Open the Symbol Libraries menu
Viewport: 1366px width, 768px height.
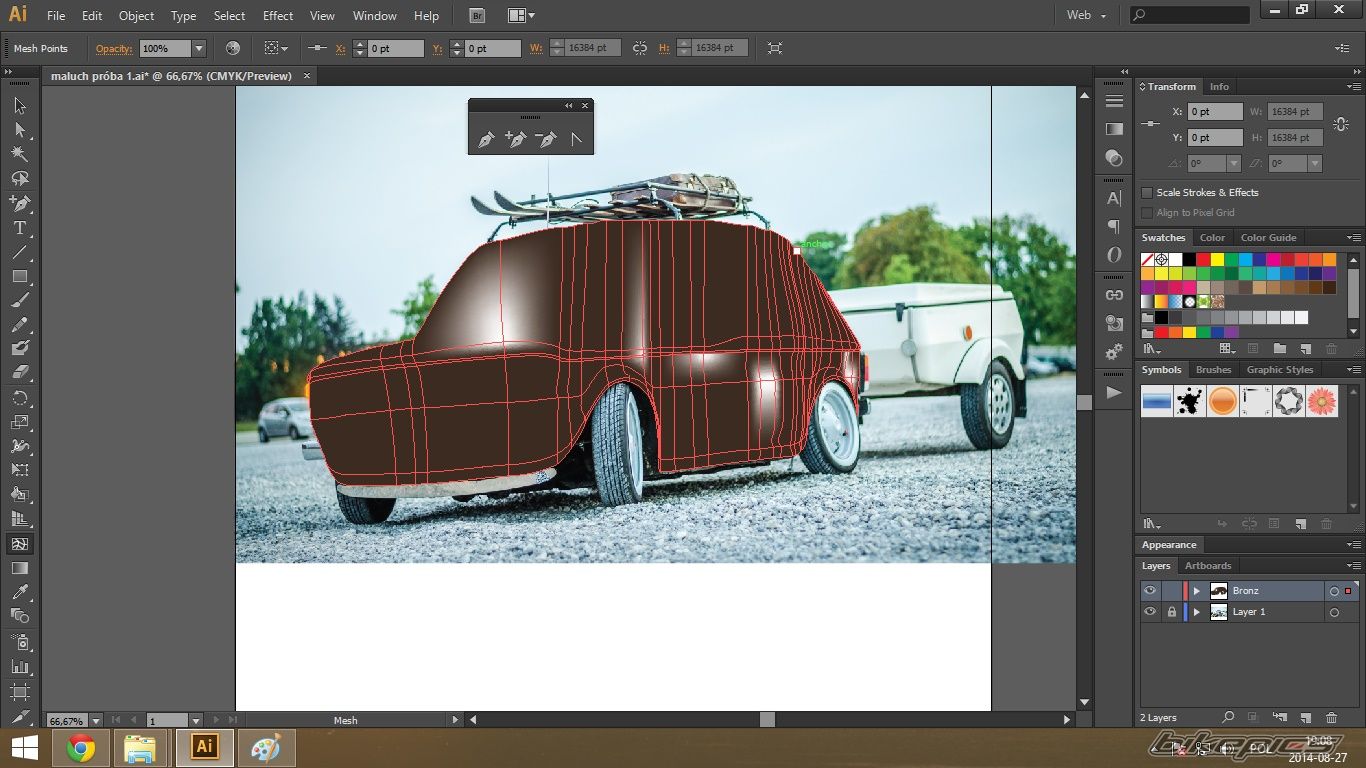tap(1153, 524)
